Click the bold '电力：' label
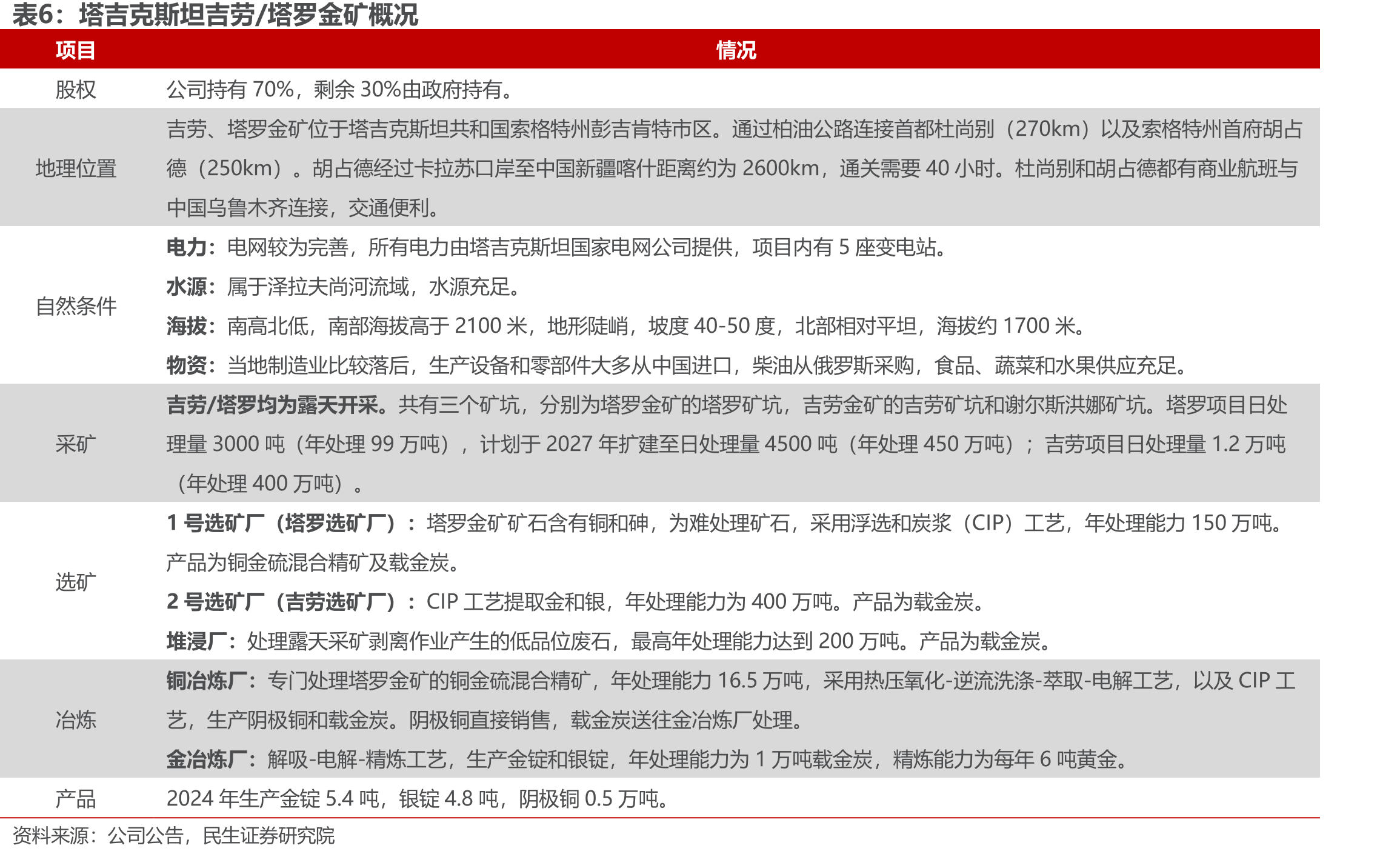Viewport: 1400px width, 854px height. coord(192,247)
